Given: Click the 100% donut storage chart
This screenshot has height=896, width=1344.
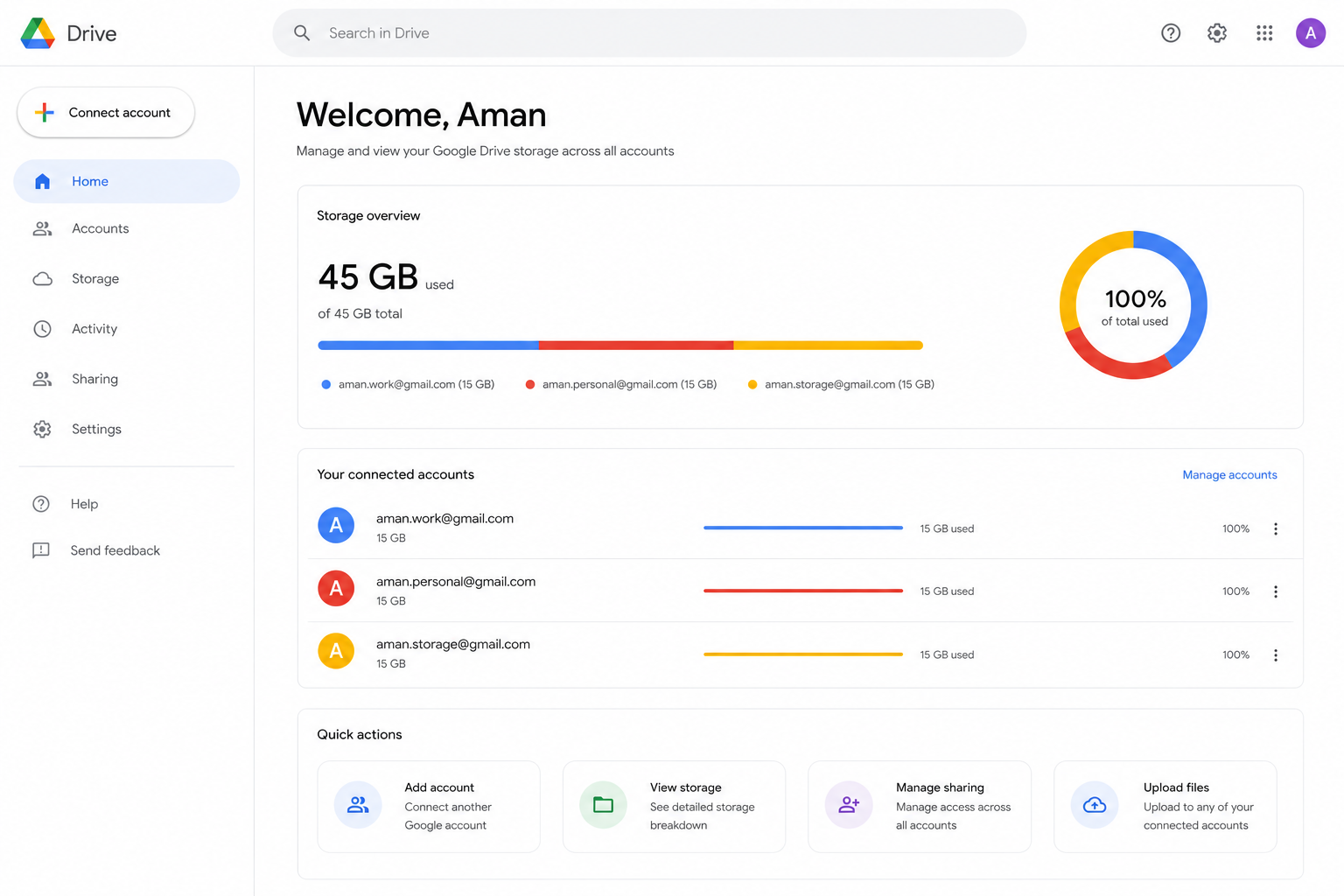Looking at the screenshot, I should [1133, 304].
